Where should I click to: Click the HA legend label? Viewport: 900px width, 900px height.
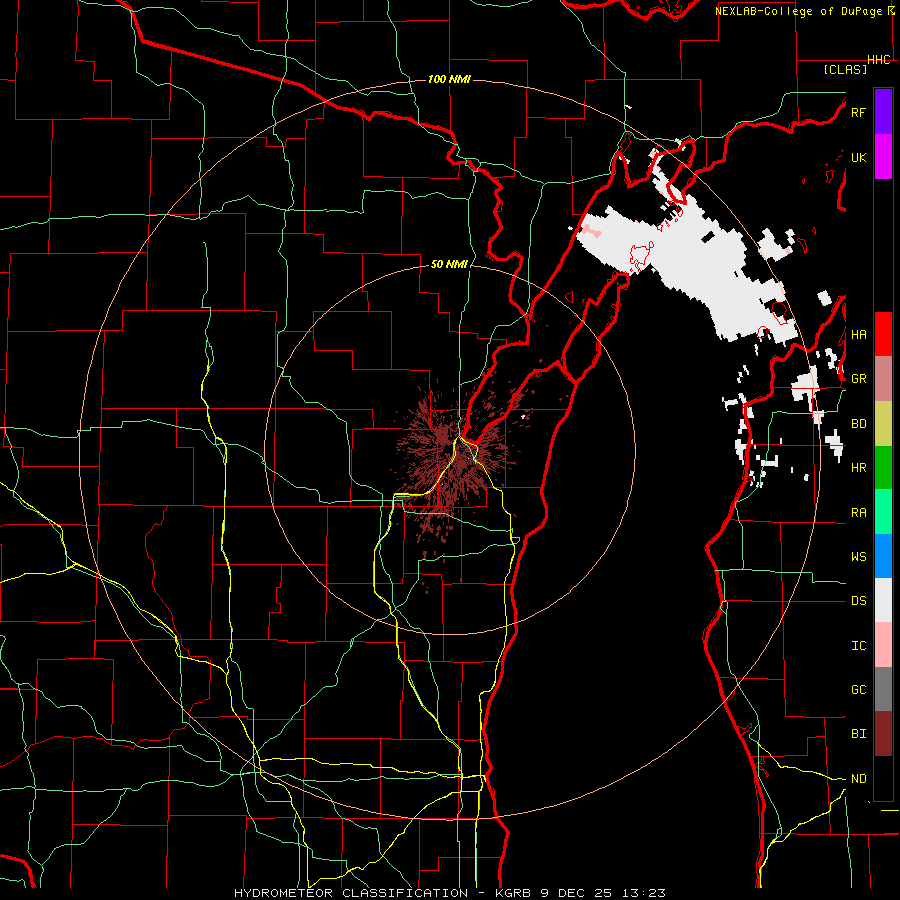point(858,335)
